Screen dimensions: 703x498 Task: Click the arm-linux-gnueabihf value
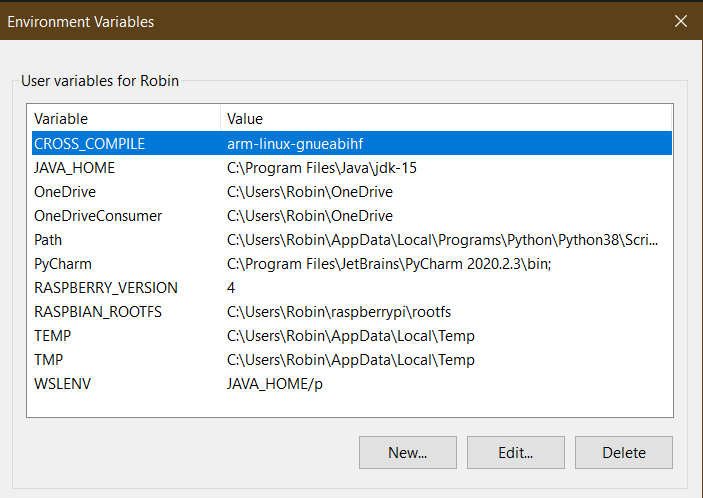(x=295, y=144)
